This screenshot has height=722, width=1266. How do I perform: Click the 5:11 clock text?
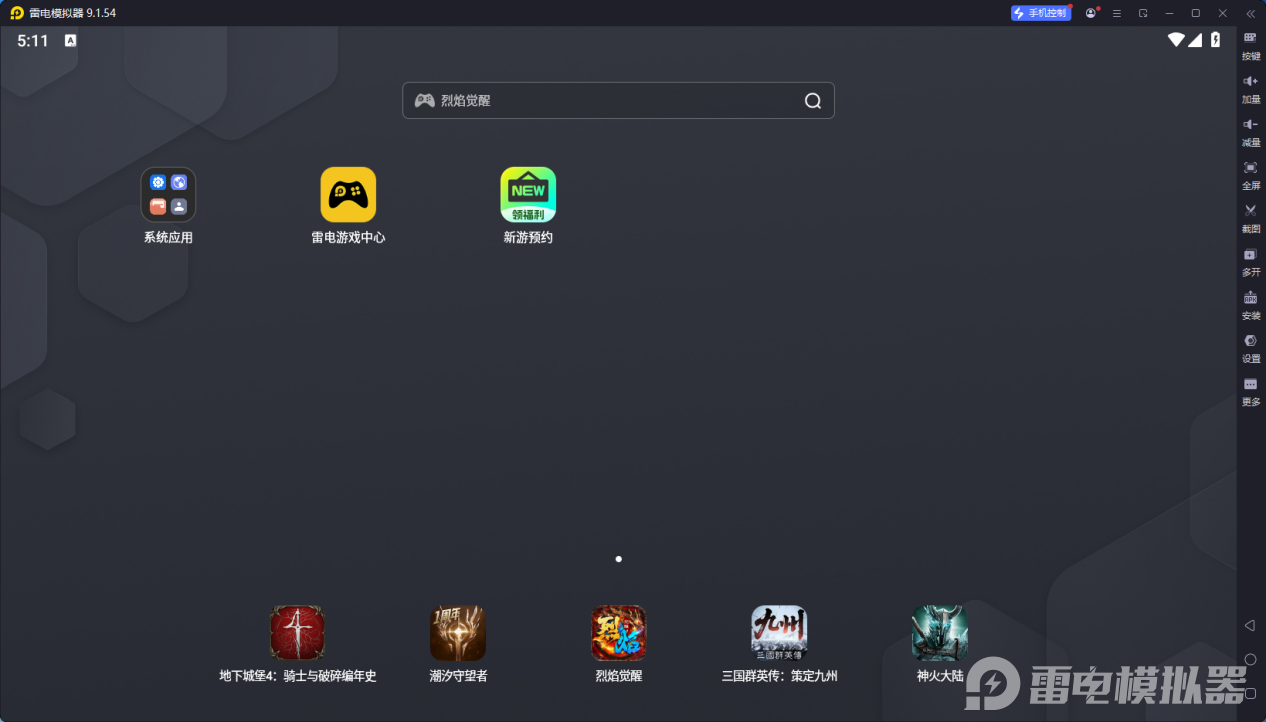coord(33,41)
